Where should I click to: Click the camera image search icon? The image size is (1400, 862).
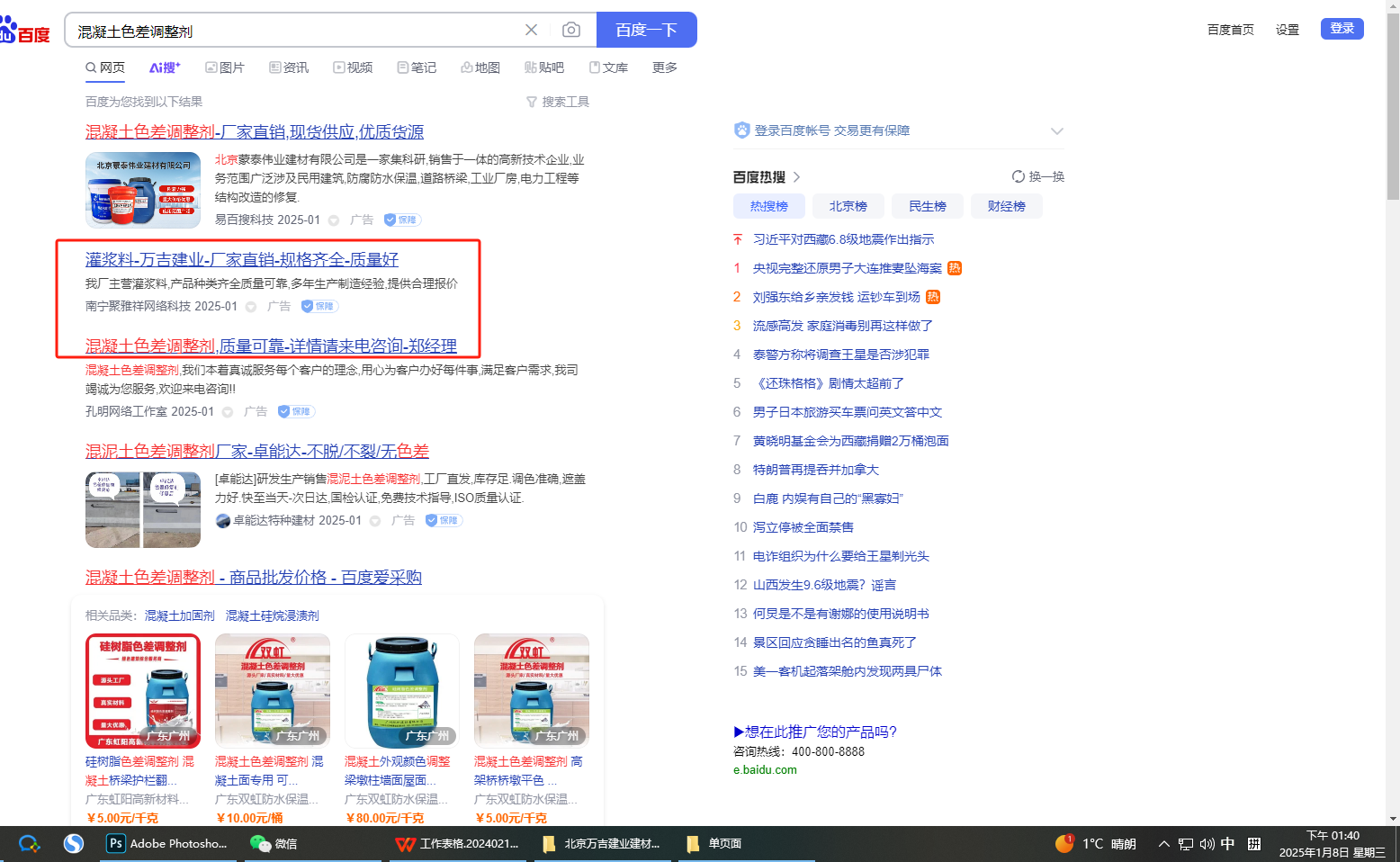pyautogui.click(x=570, y=30)
